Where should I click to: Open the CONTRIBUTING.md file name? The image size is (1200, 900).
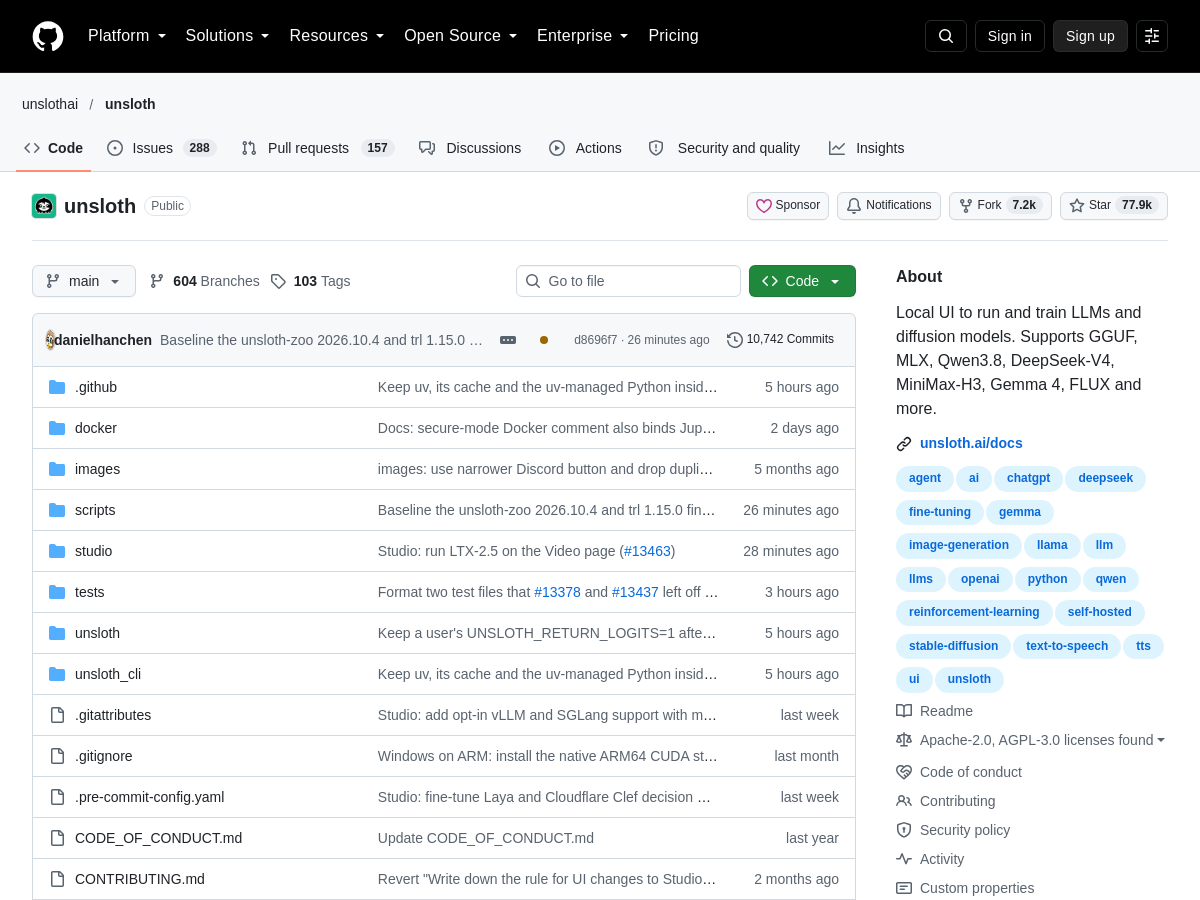pos(140,879)
